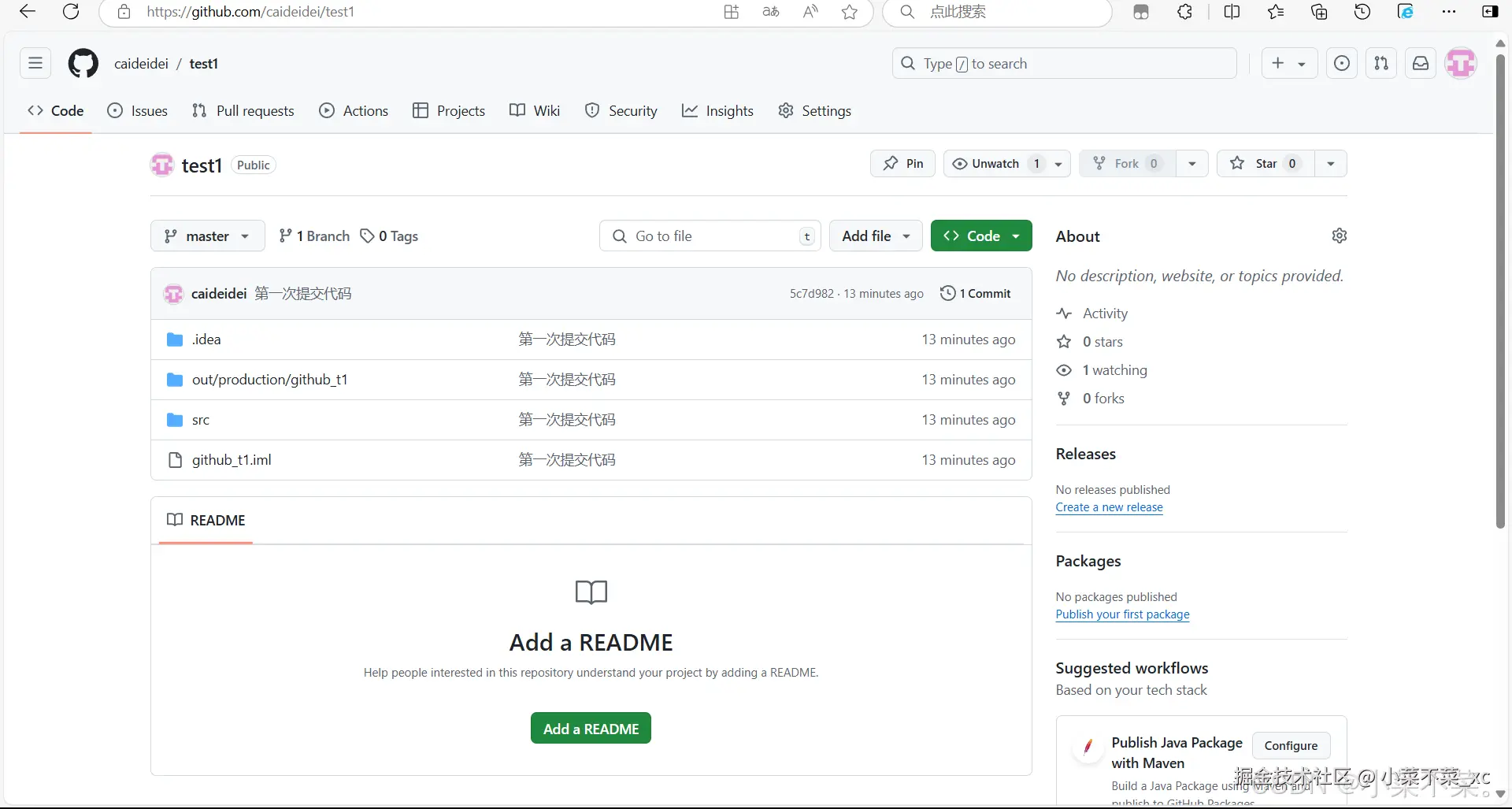Open the Insights tab

(717, 111)
